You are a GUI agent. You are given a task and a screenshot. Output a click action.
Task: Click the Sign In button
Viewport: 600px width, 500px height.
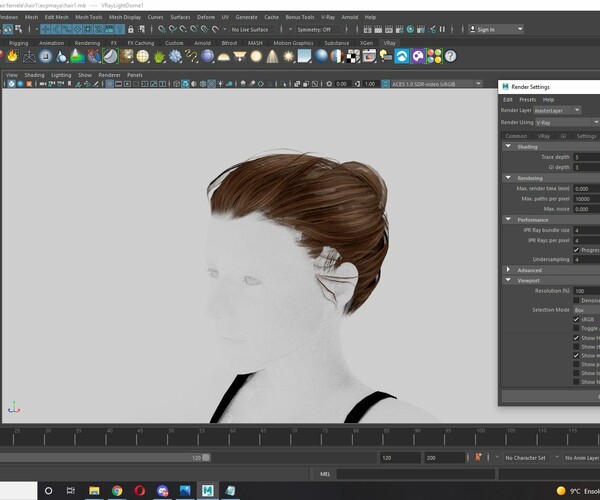pyautogui.click(x=496, y=29)
